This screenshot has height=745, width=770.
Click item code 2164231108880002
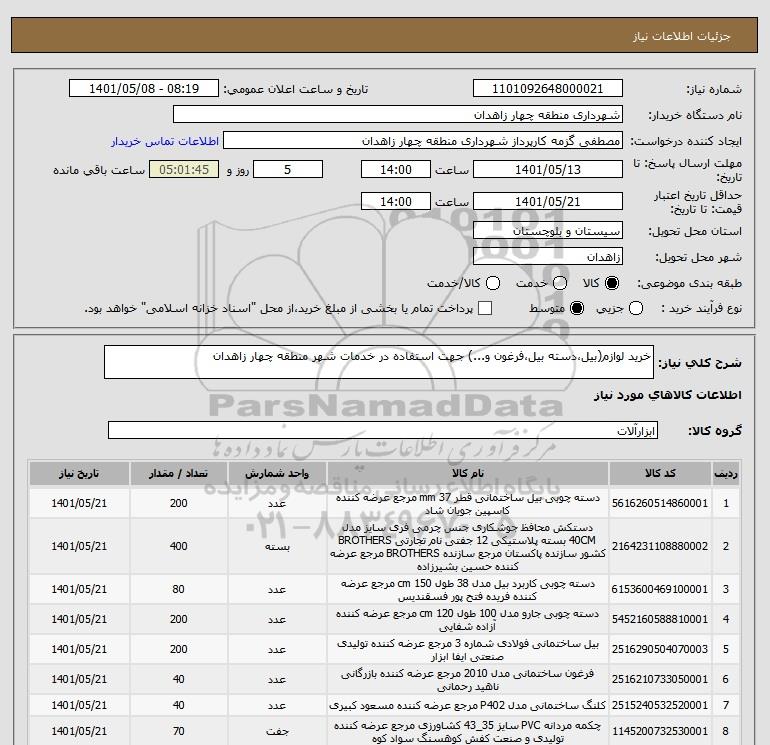tap(660, 547)
